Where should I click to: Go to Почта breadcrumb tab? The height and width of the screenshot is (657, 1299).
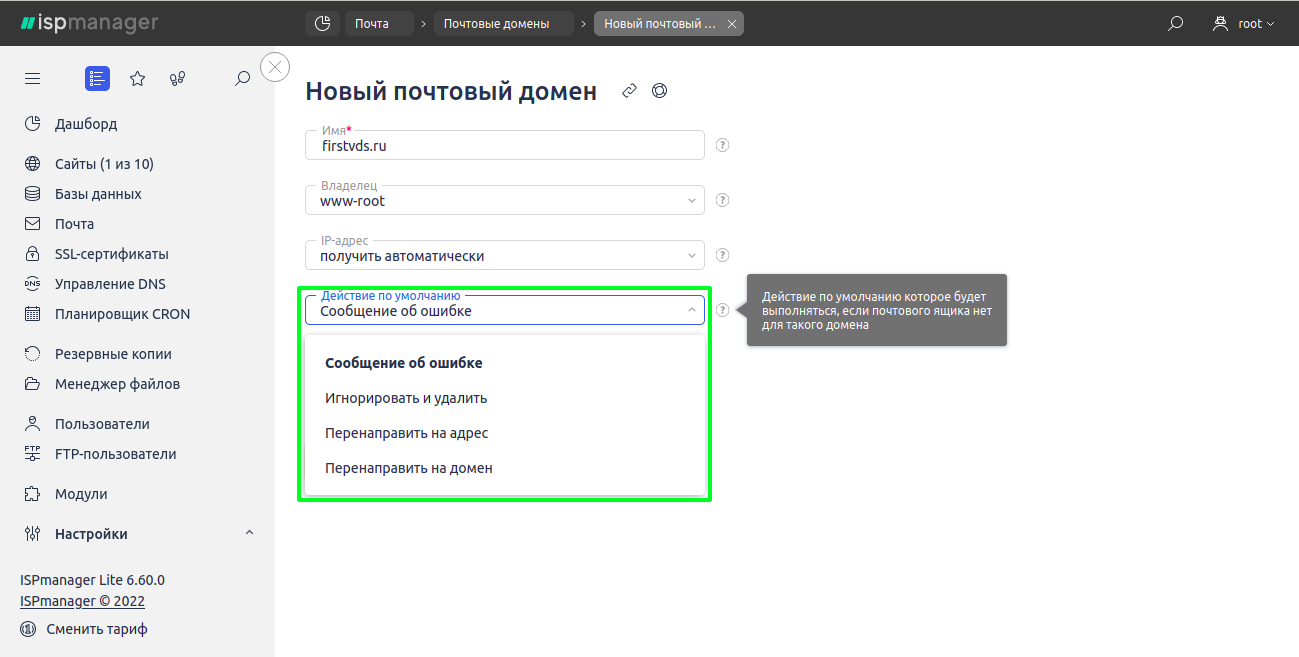(378, 23)
